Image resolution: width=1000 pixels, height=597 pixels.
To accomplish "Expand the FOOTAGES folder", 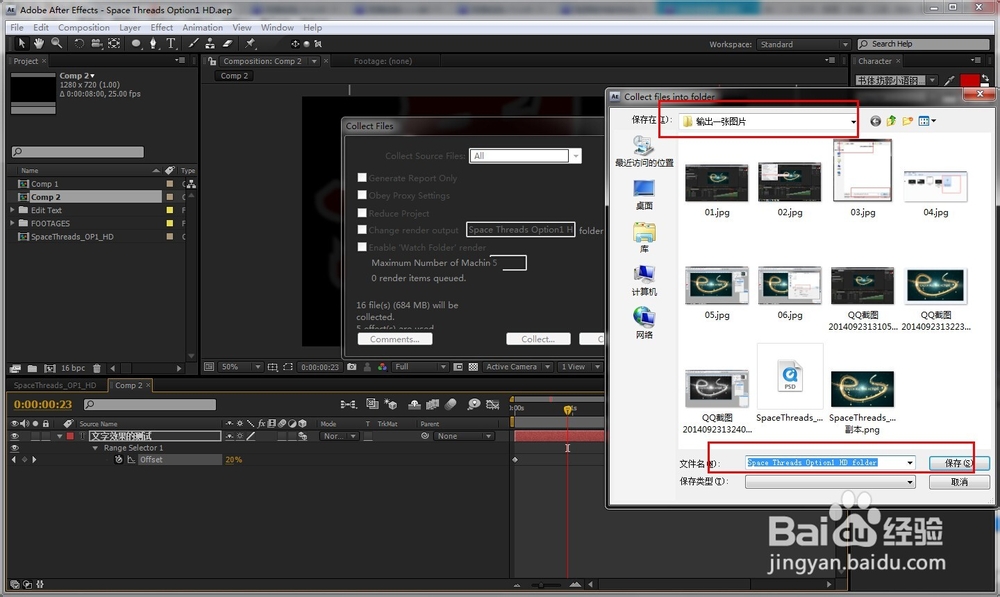I will pos(12,223).
